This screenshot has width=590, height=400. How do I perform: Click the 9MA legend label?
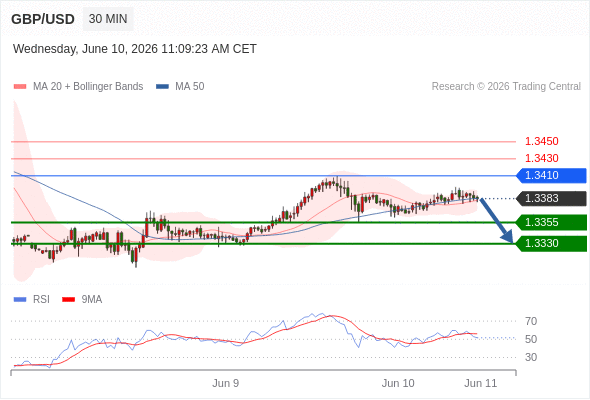click(x=92, y=300)
